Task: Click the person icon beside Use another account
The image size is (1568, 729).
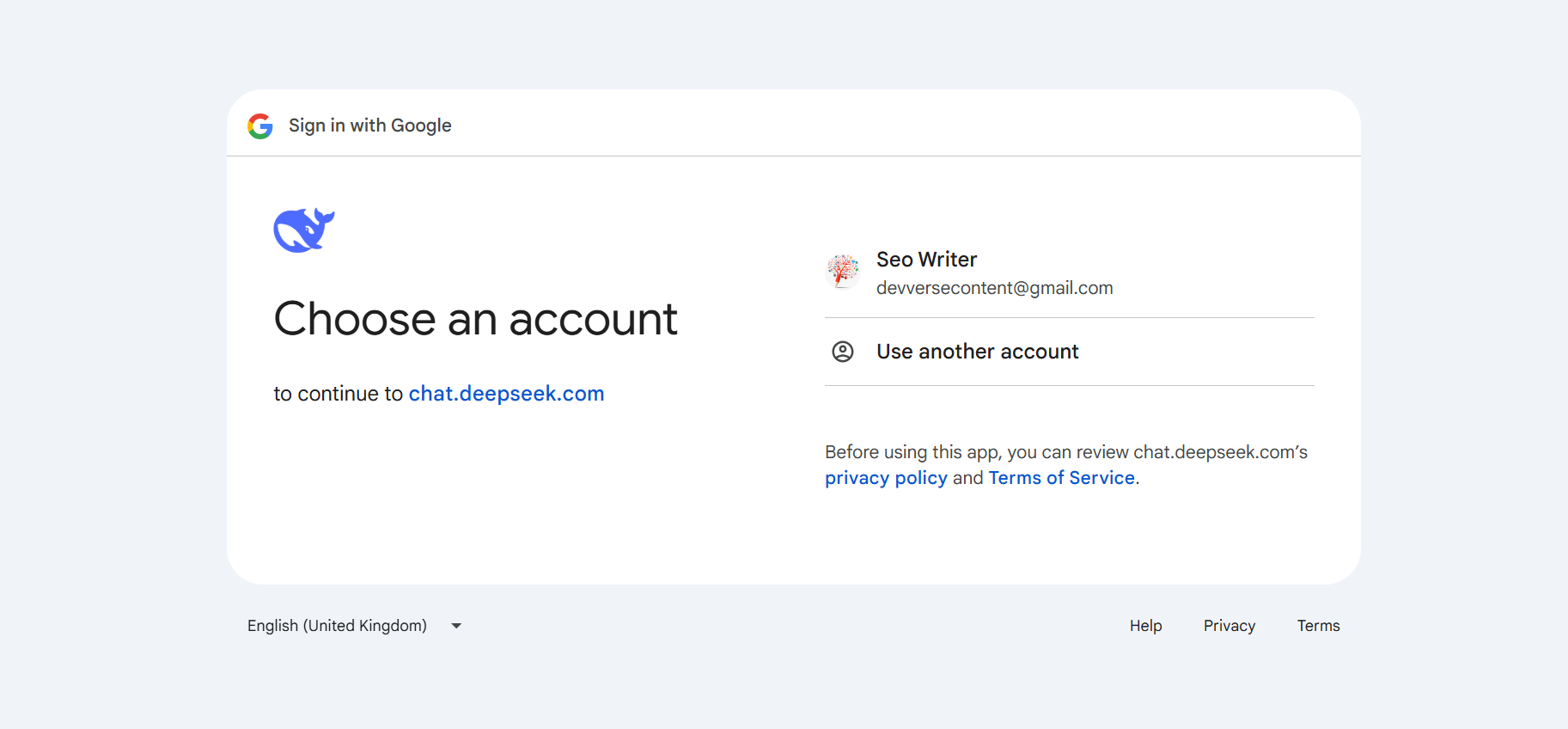Action: point(843,352)
